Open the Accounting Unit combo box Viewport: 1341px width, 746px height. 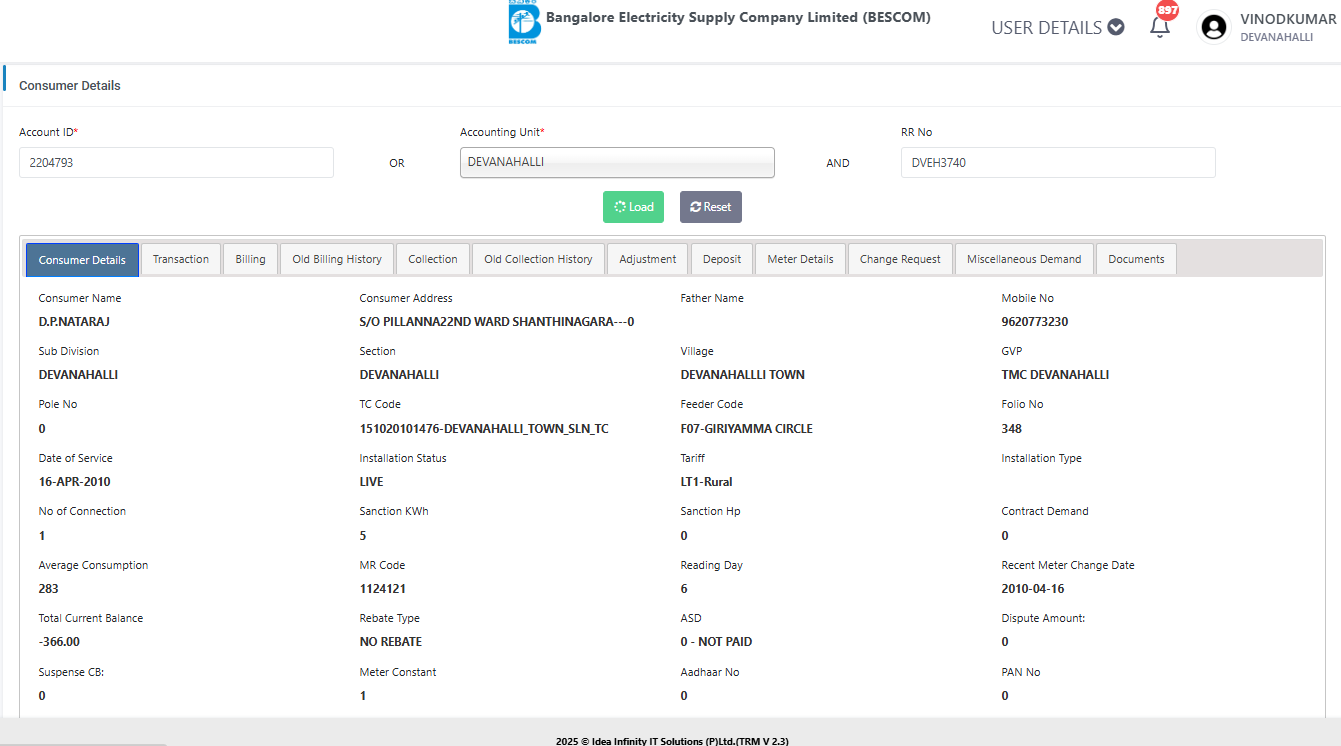coord(617,162)
